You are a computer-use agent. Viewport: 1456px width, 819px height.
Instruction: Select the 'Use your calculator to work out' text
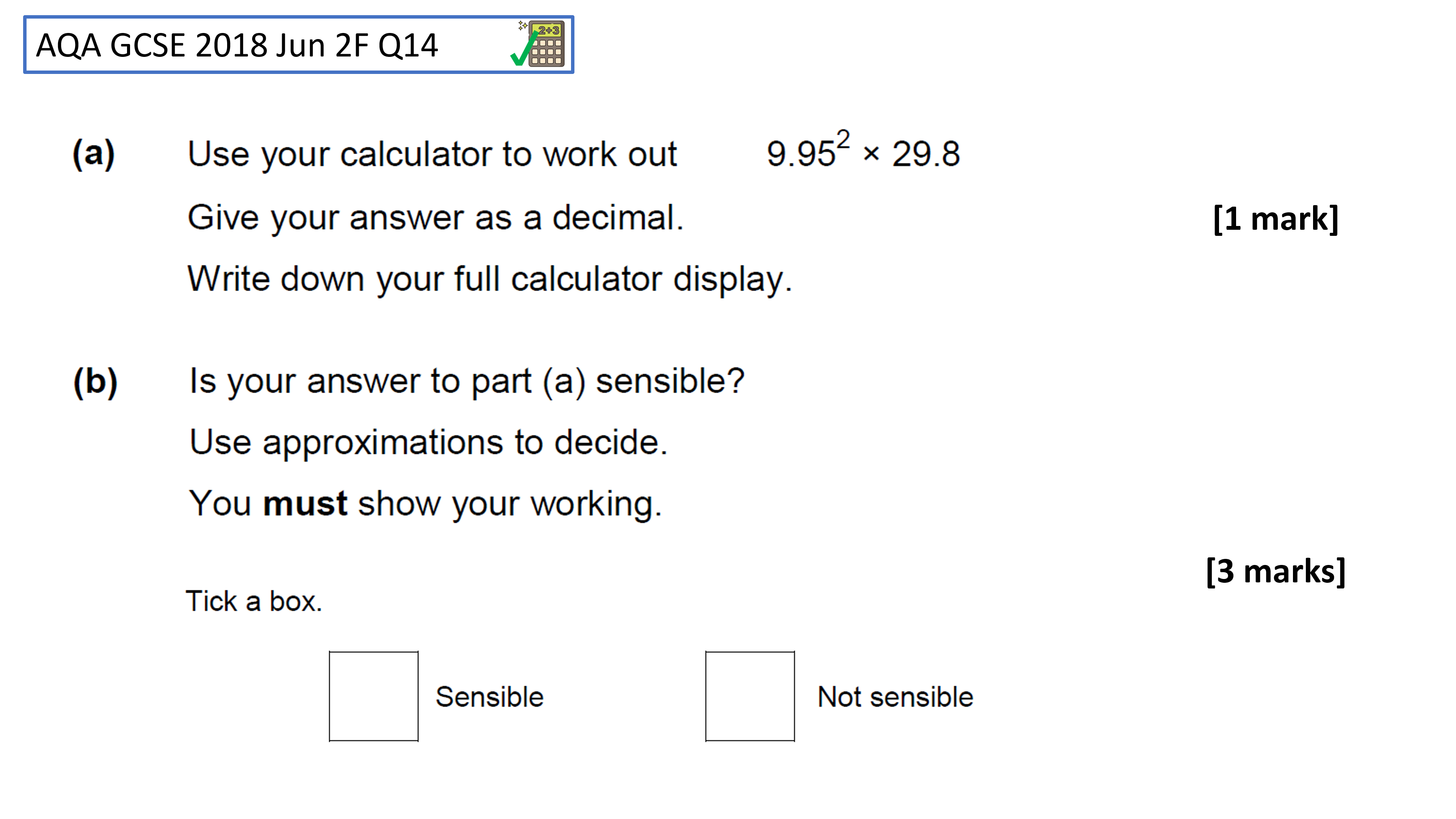(432, 154)
